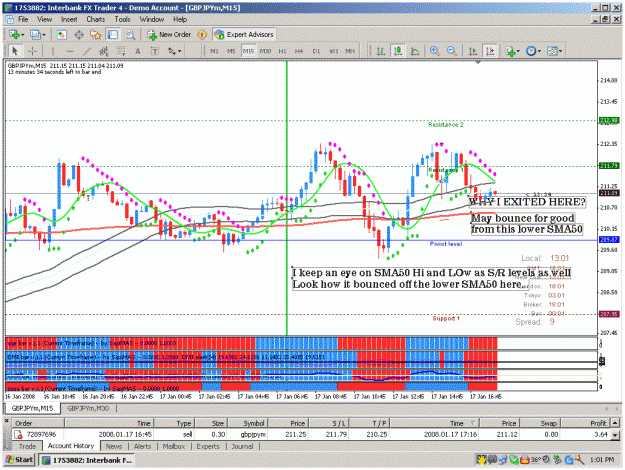625x470 pixels.
Task: Sort history by Profit column header
Action: click(585, 423)
